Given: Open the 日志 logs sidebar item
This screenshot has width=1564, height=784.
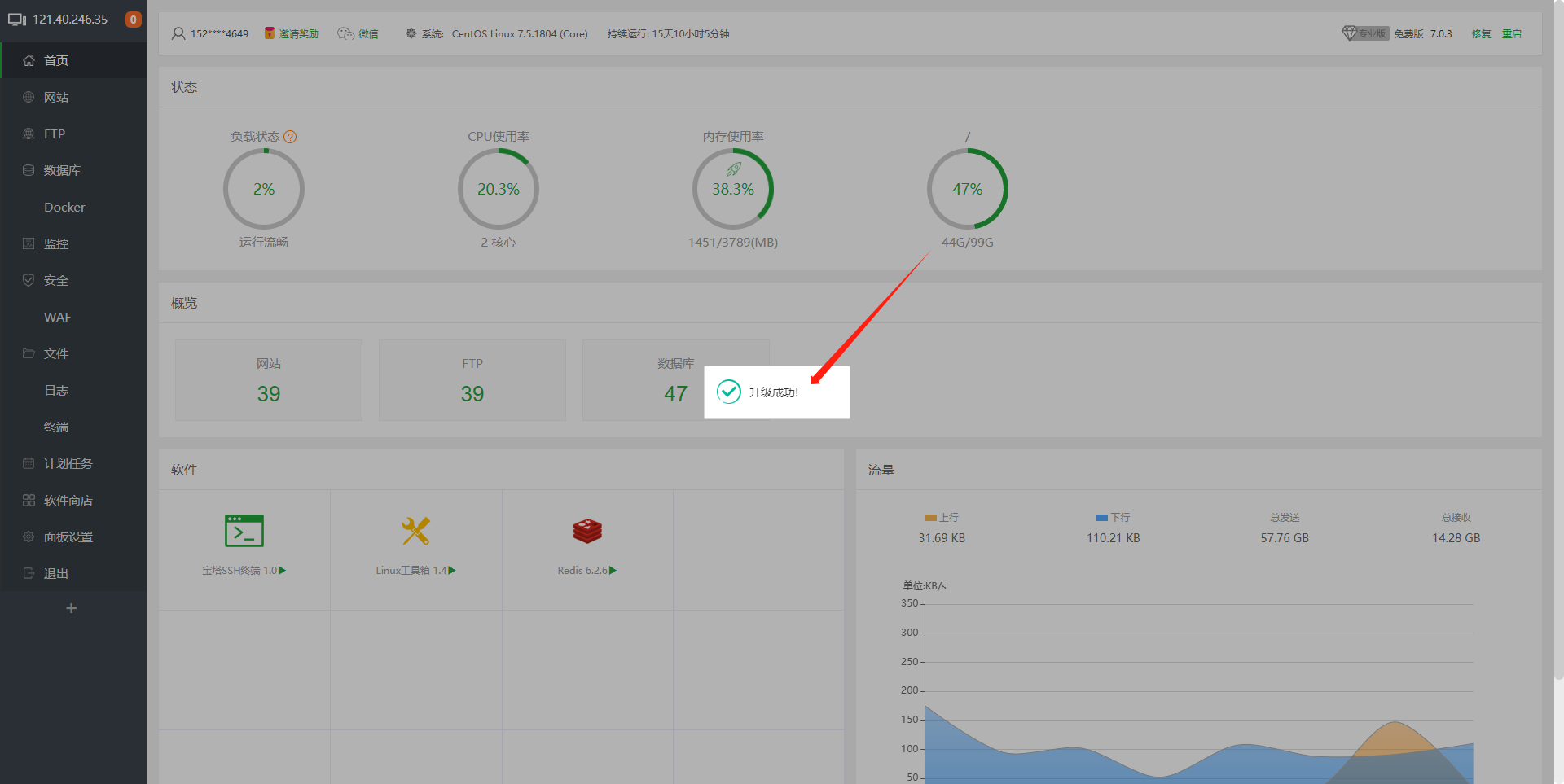Looking at the screenshot, I should pyautogui.click(x=73, y=390).
